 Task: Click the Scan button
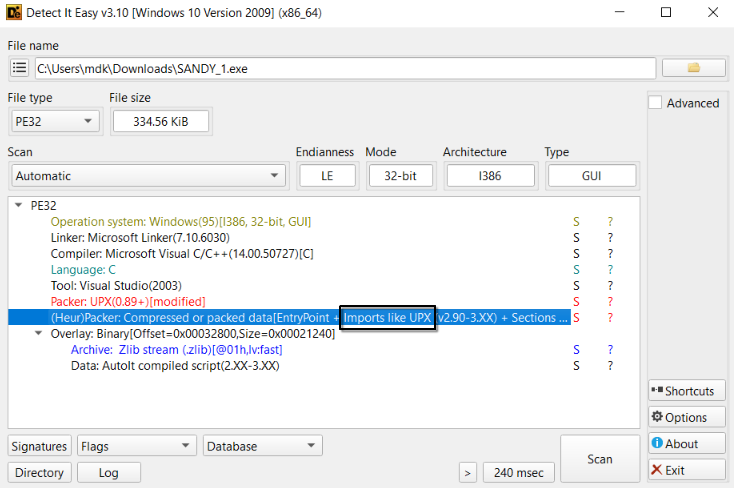click(599, 459)
